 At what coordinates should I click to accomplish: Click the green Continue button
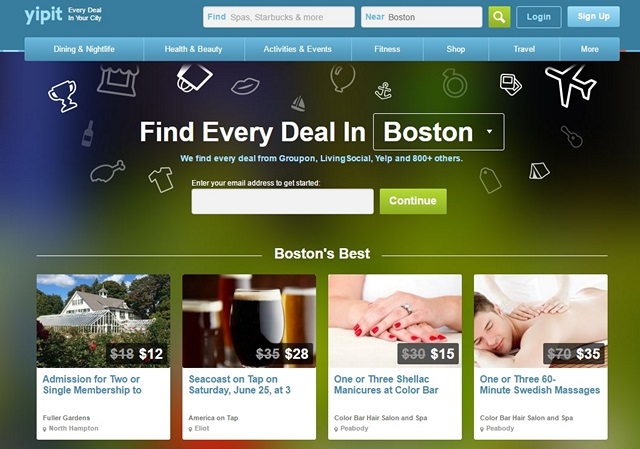(x=413, y=201)
